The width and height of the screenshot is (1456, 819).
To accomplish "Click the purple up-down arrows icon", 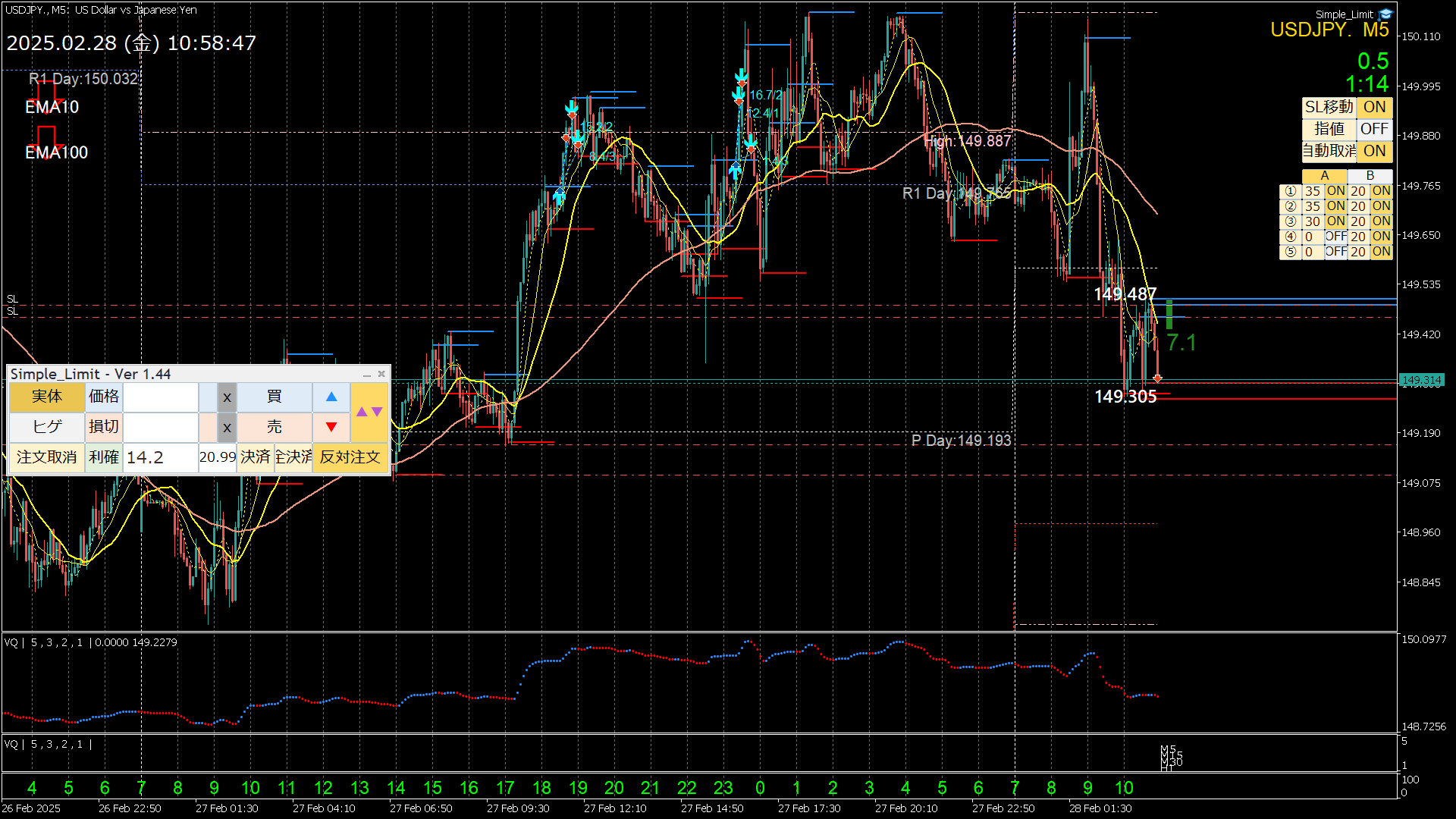I will [369, 412].
